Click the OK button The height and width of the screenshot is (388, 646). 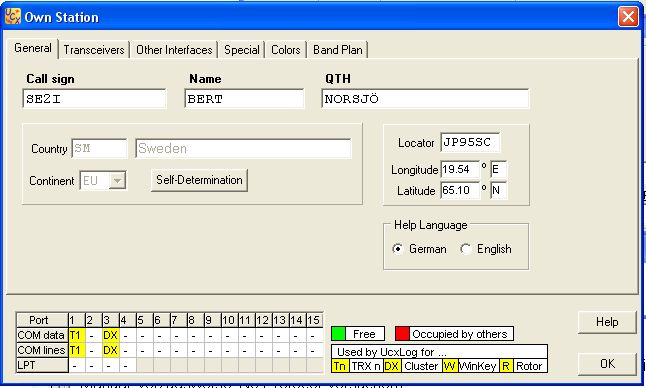point(607,364)
